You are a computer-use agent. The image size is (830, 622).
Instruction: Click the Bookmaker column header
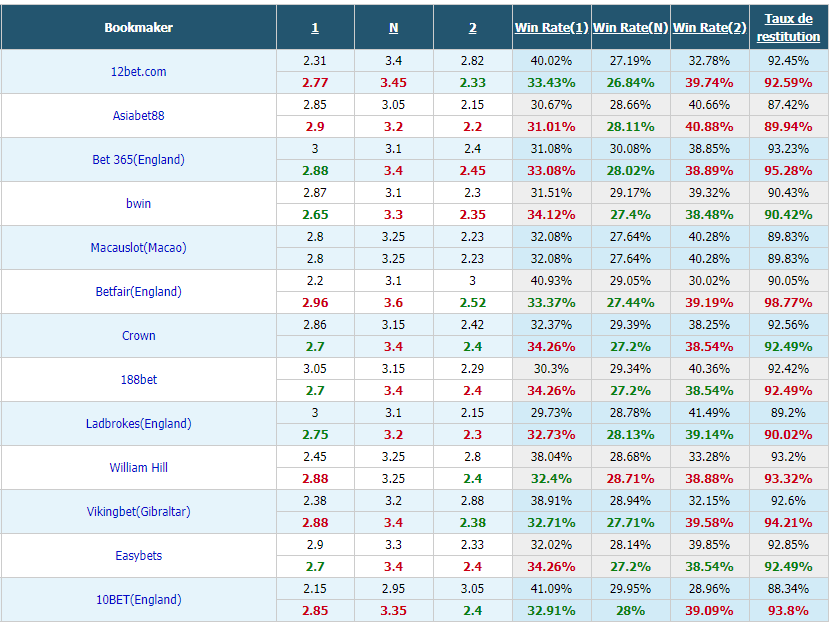tap(139, 28)
